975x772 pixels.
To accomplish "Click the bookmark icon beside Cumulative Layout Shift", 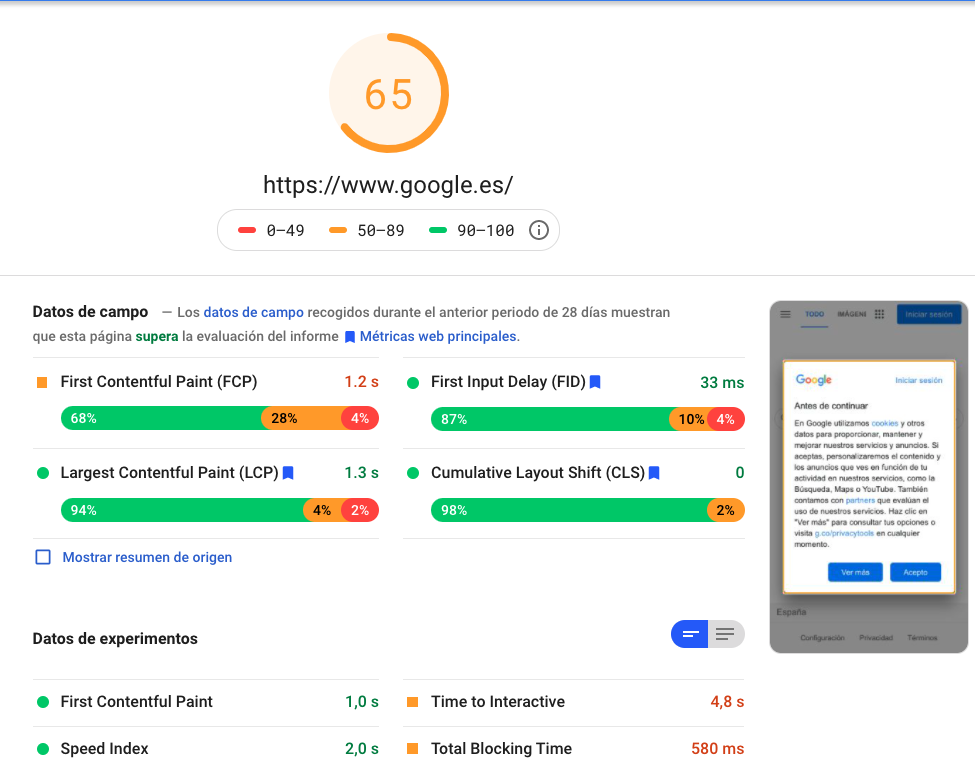I will [x=654, y=473].
